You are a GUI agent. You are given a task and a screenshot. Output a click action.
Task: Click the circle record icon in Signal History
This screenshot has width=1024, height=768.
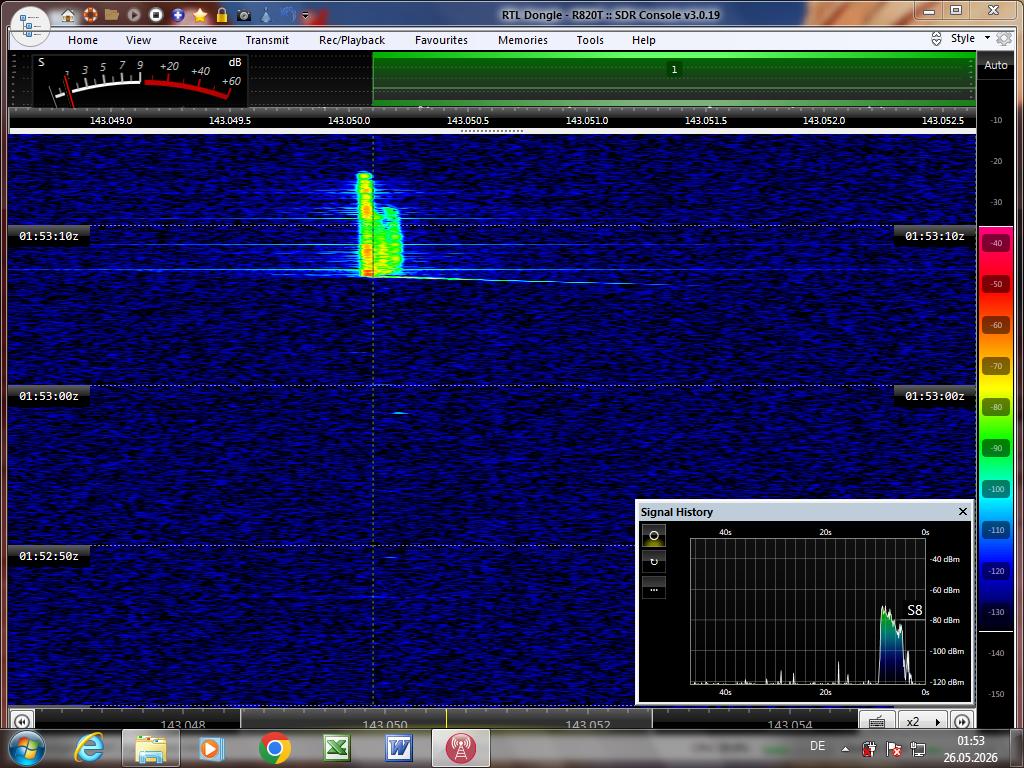click(x=654, y=536)
